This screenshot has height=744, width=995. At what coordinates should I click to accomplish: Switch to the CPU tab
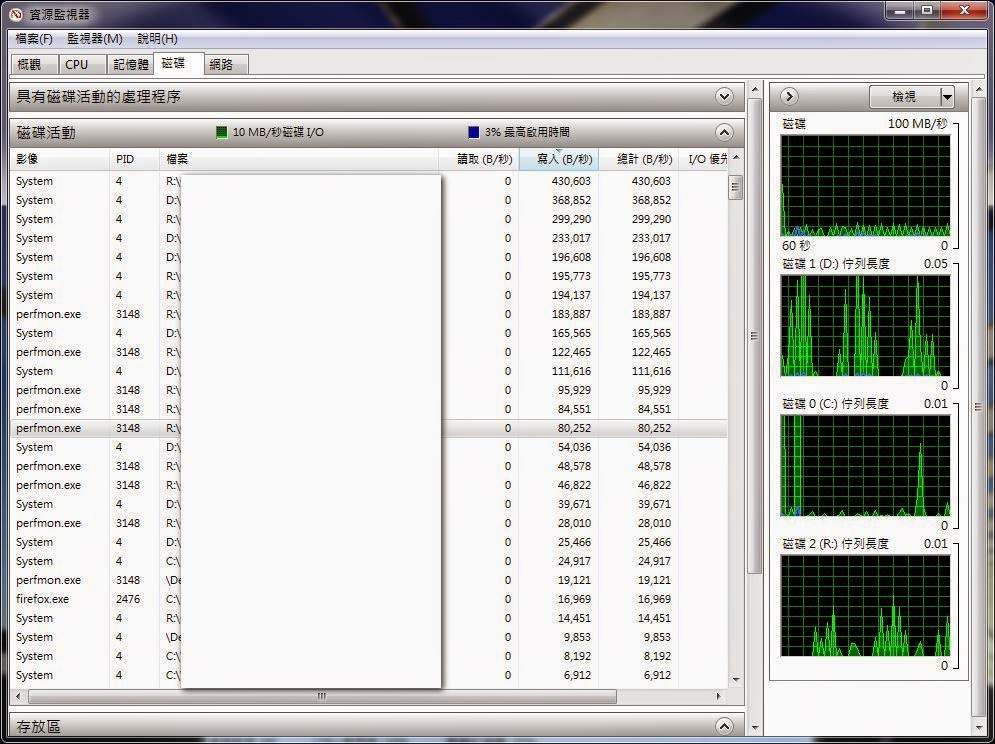(x=82, y=65)
